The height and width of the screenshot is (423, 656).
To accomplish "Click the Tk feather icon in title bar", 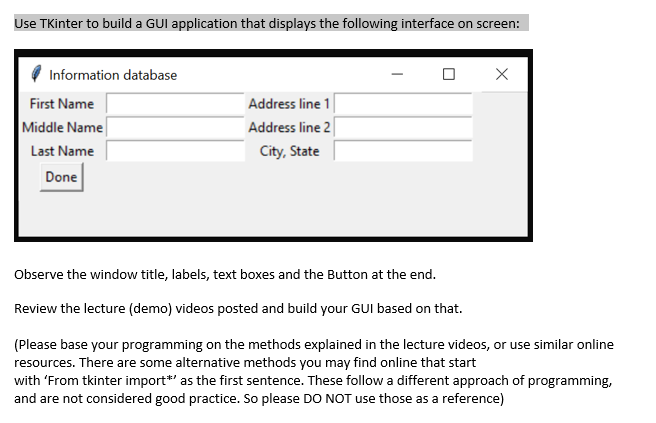I will point(36,74).
